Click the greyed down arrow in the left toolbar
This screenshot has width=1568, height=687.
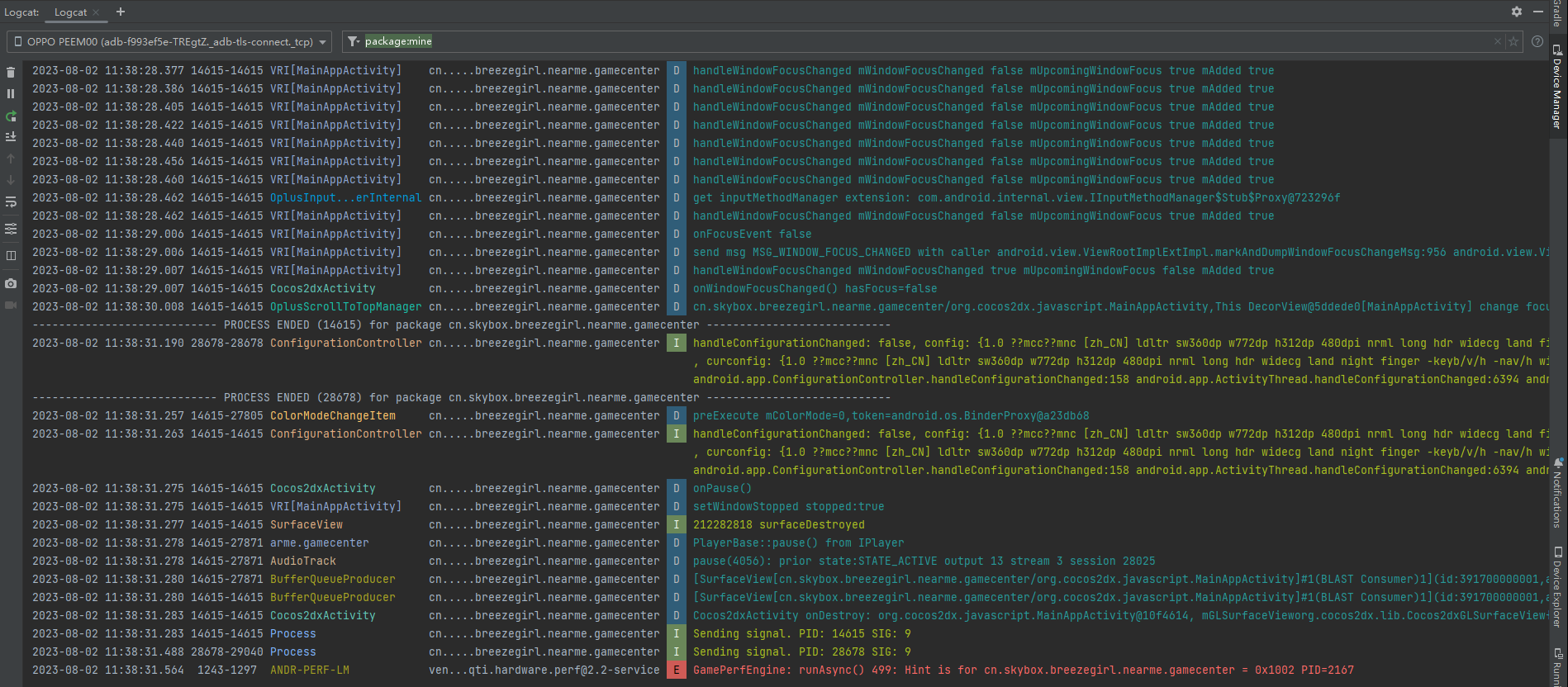[11, 180]
